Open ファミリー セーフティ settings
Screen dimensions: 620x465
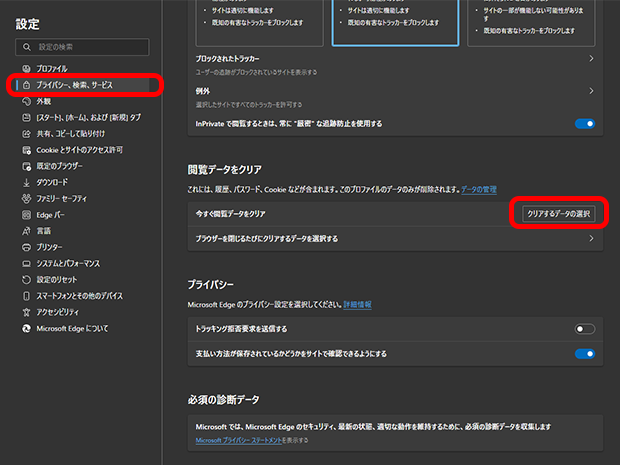point(61,198)
